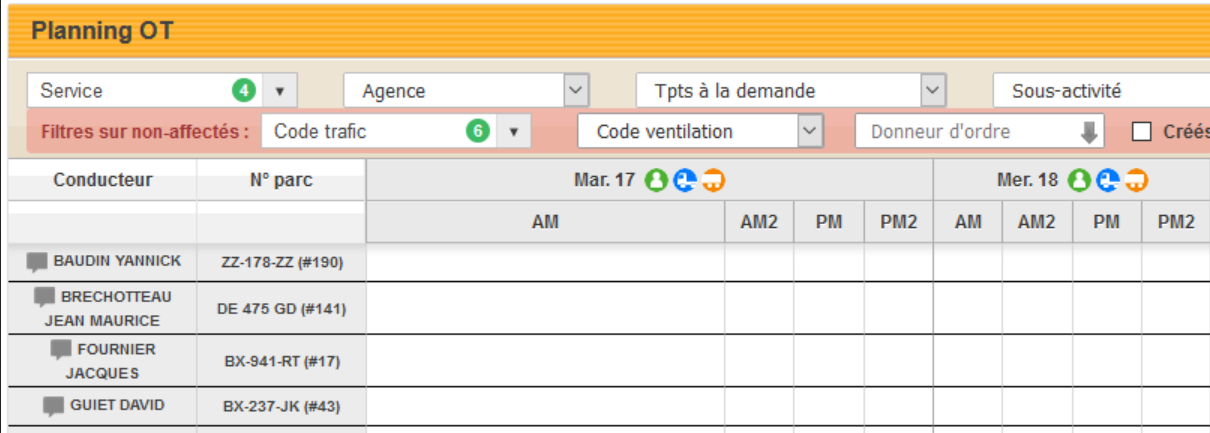
Task: Expand the Code trafic filter dropdown
Action: tap(514, 132)
